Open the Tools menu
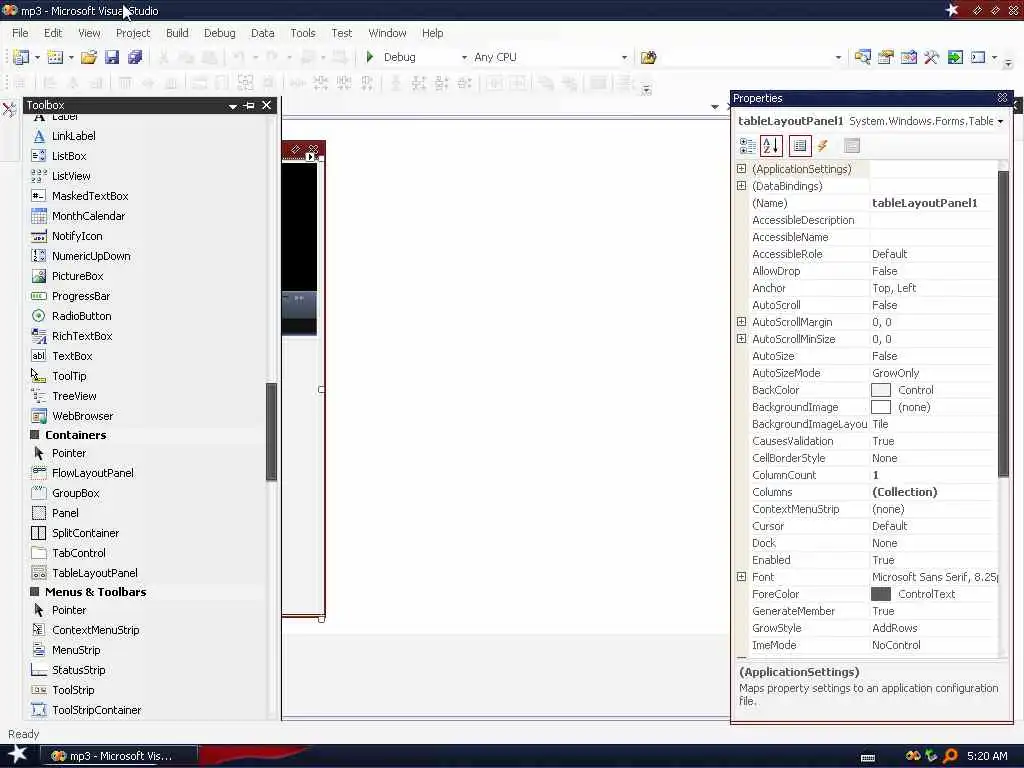Viewport: 1024px width, 768px height. point(303,33)
